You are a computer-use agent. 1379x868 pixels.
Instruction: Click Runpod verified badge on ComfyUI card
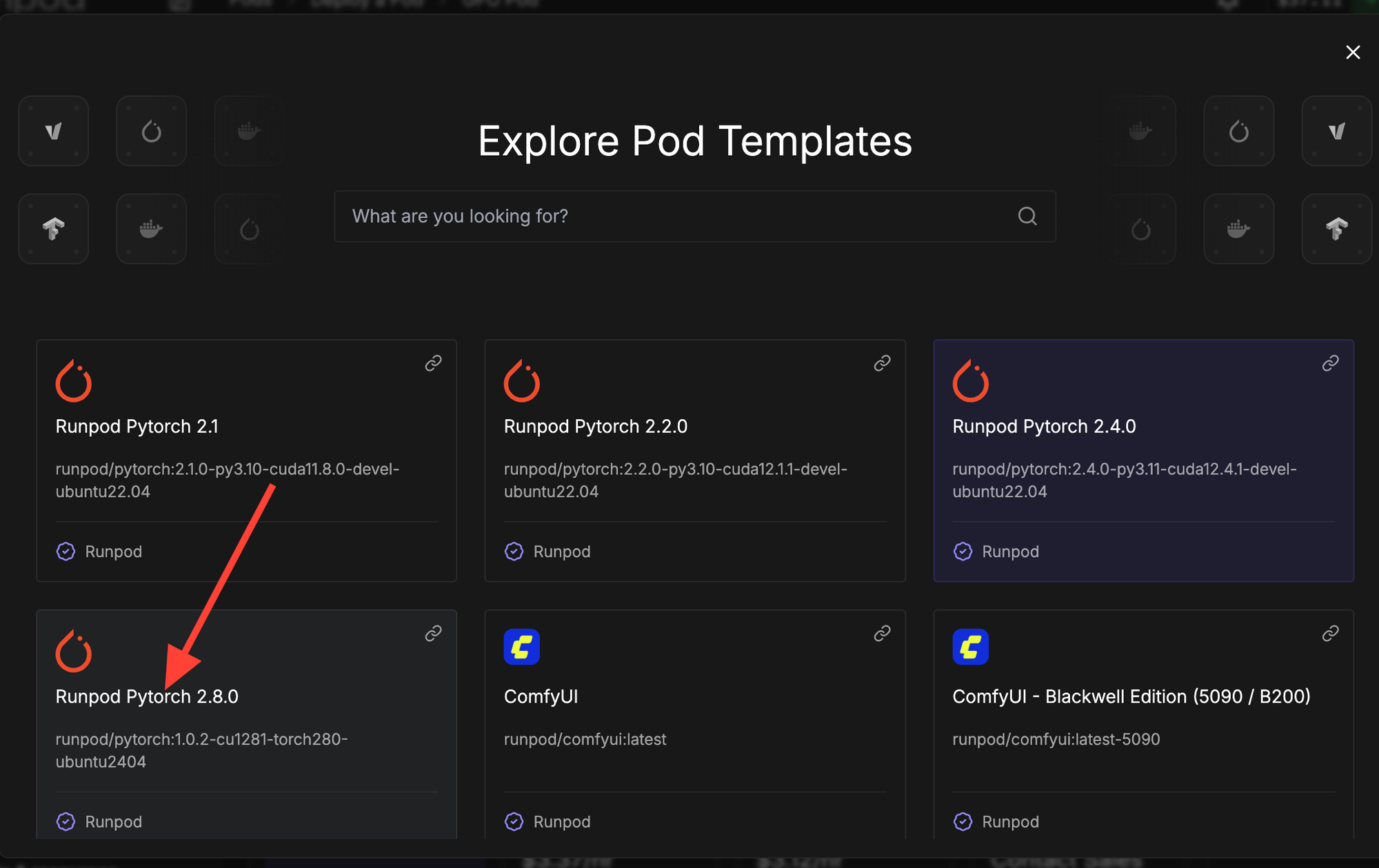514,822
